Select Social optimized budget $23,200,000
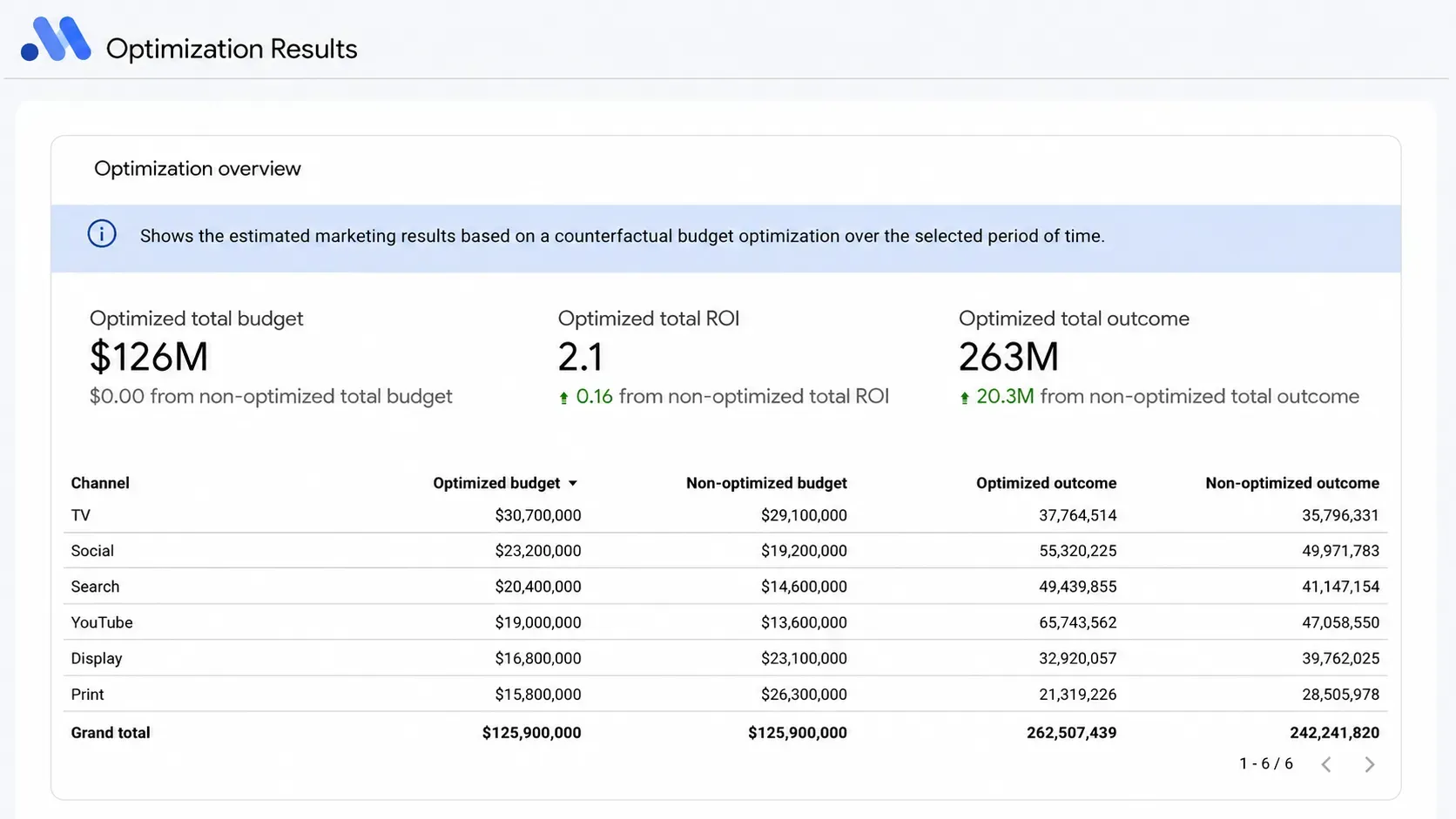The width and height of the screenshot is (1456, 819). [538, 551]
